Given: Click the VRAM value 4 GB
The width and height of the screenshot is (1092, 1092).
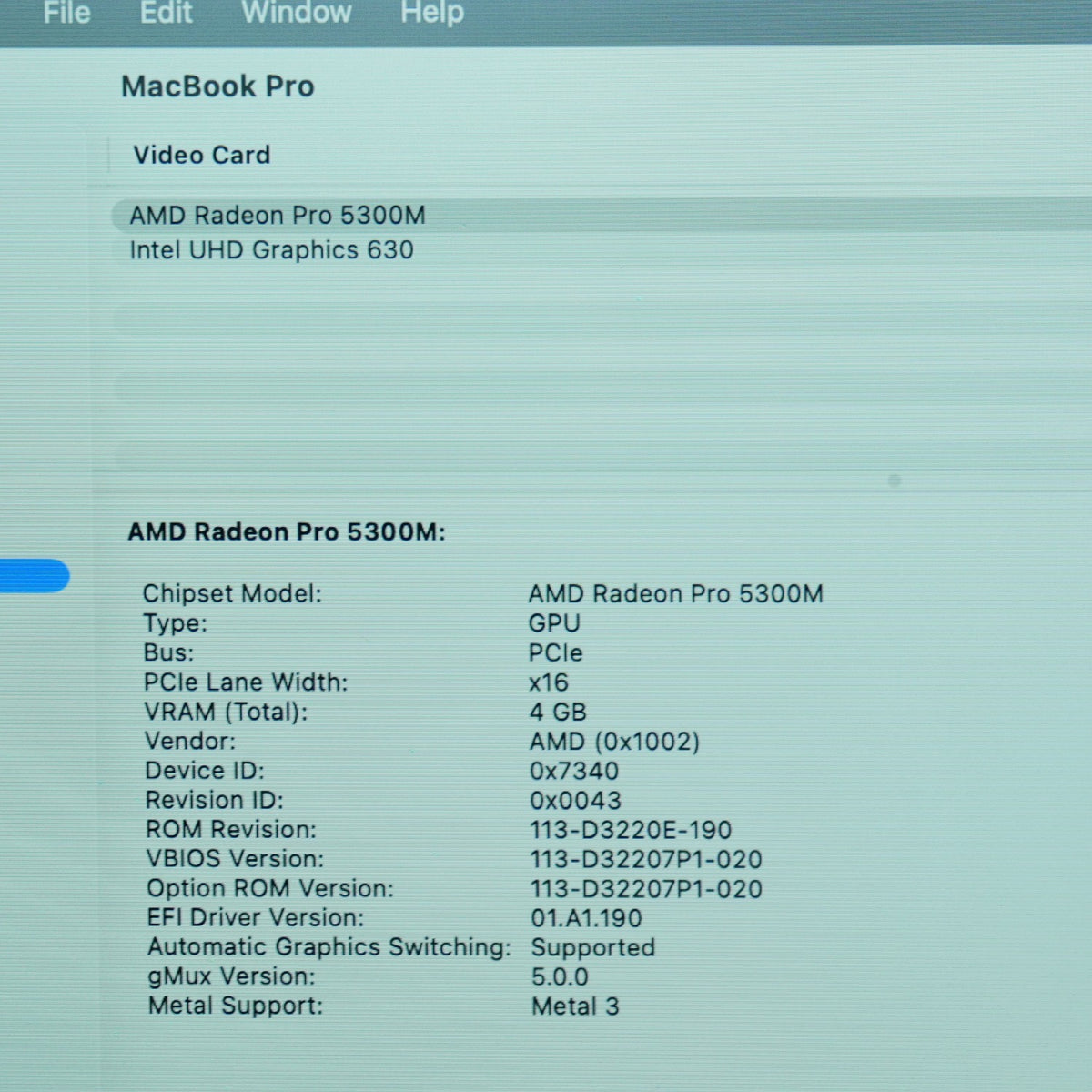Looking at the screenshot, I should 558,712.
